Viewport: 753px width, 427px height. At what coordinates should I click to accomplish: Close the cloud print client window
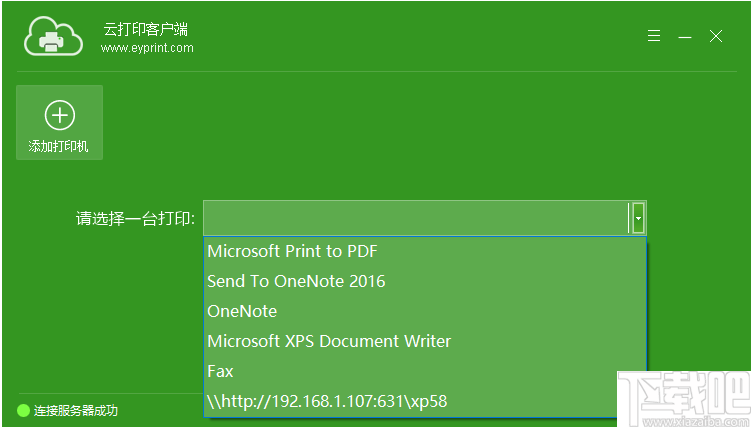coord(716,36)
